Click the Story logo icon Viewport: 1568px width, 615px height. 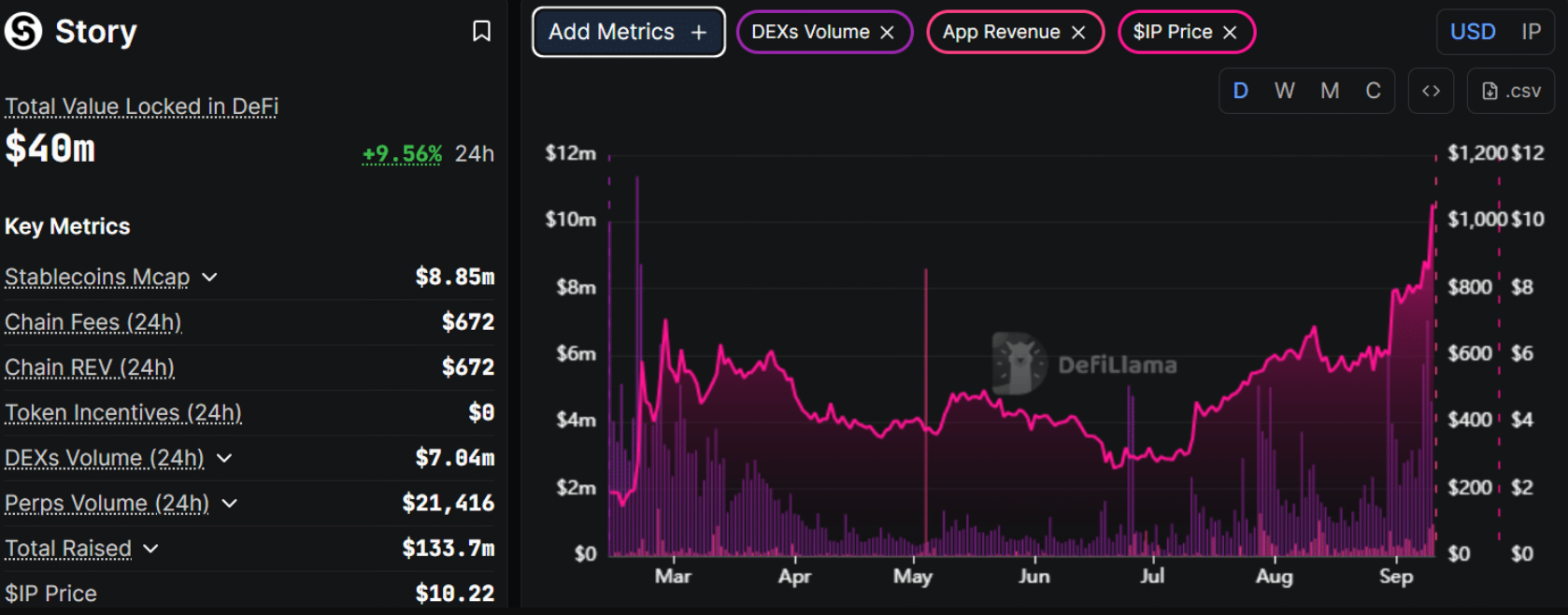23,31
